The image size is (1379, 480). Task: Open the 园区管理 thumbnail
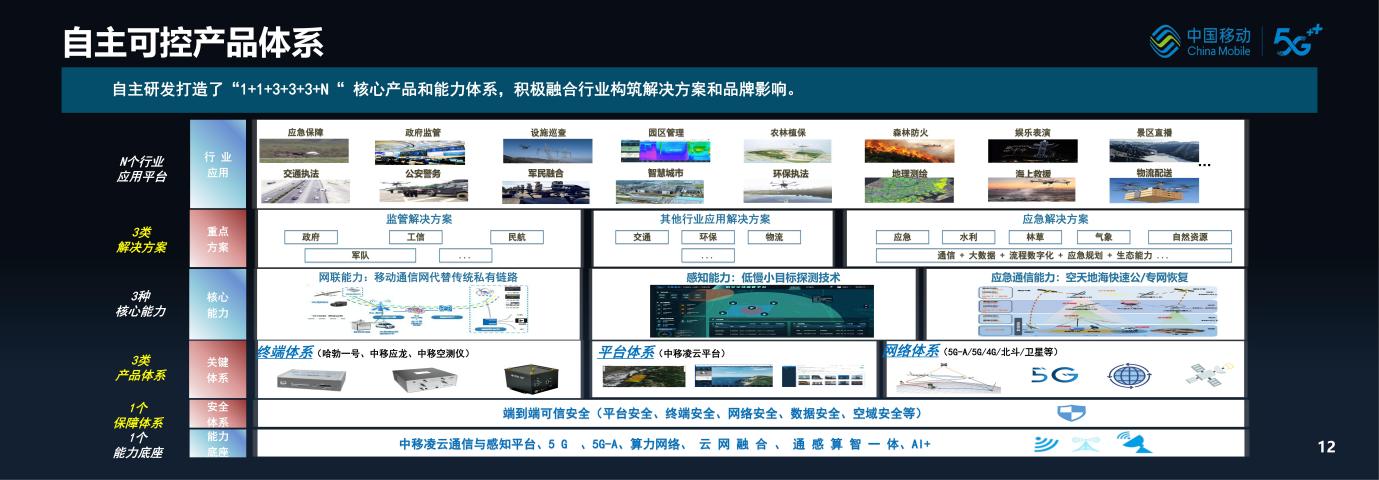point(666,150)
